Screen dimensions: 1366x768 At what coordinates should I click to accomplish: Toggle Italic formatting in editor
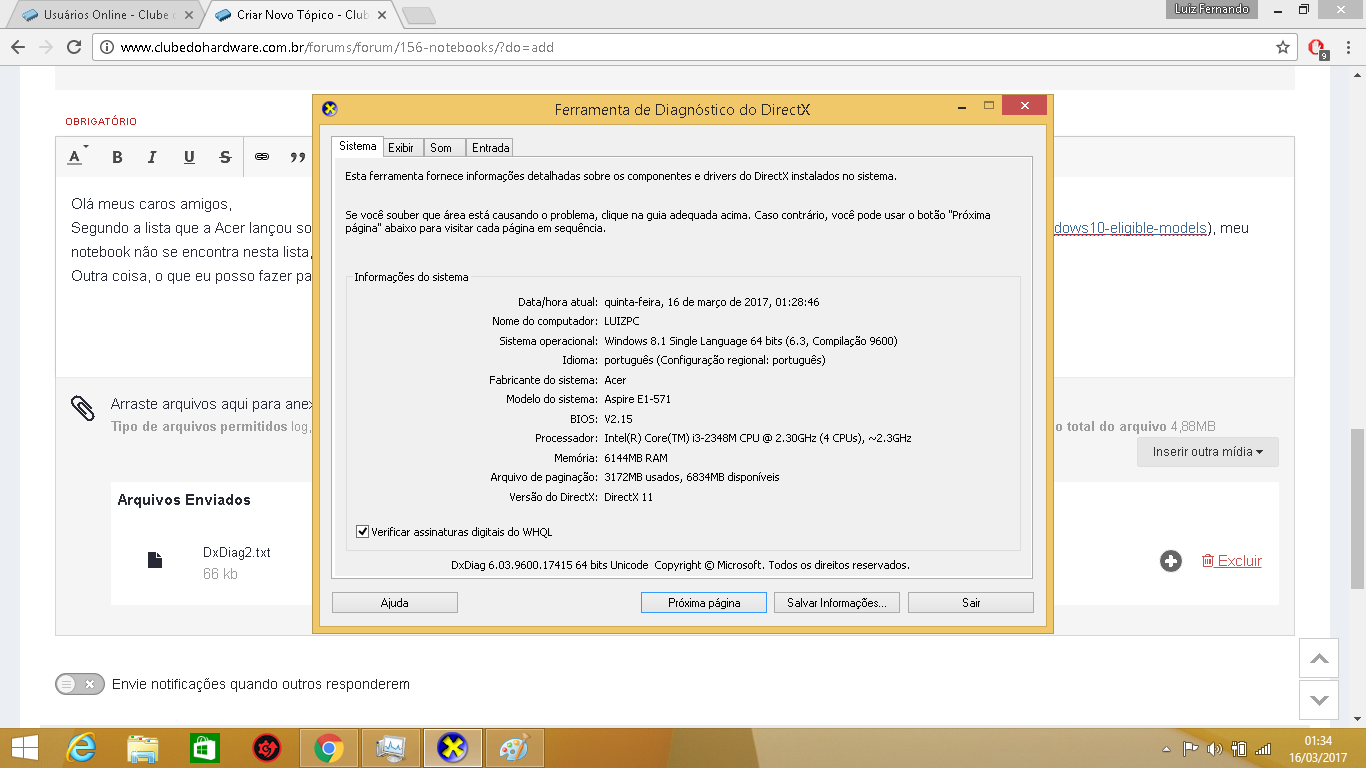[152, 157]
